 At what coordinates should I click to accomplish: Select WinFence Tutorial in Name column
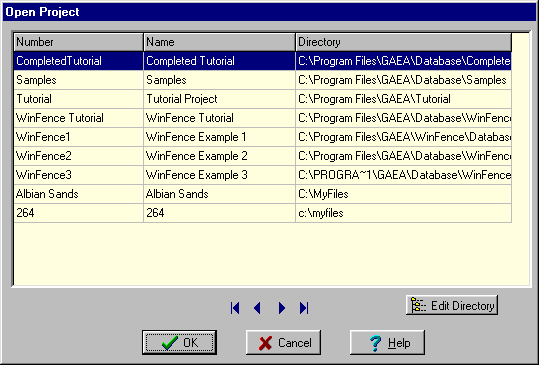click(219, 118)
